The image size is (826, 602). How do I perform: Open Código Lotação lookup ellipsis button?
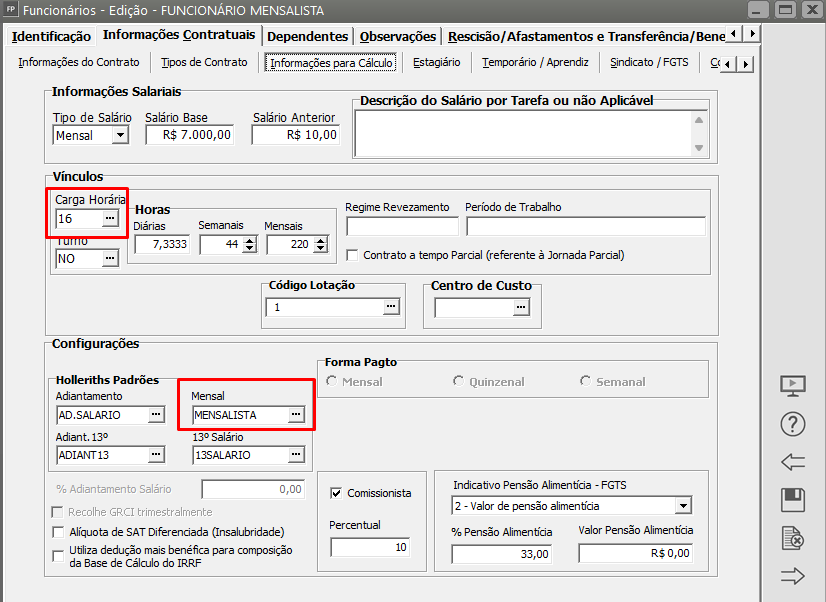[x=392, y=308]
